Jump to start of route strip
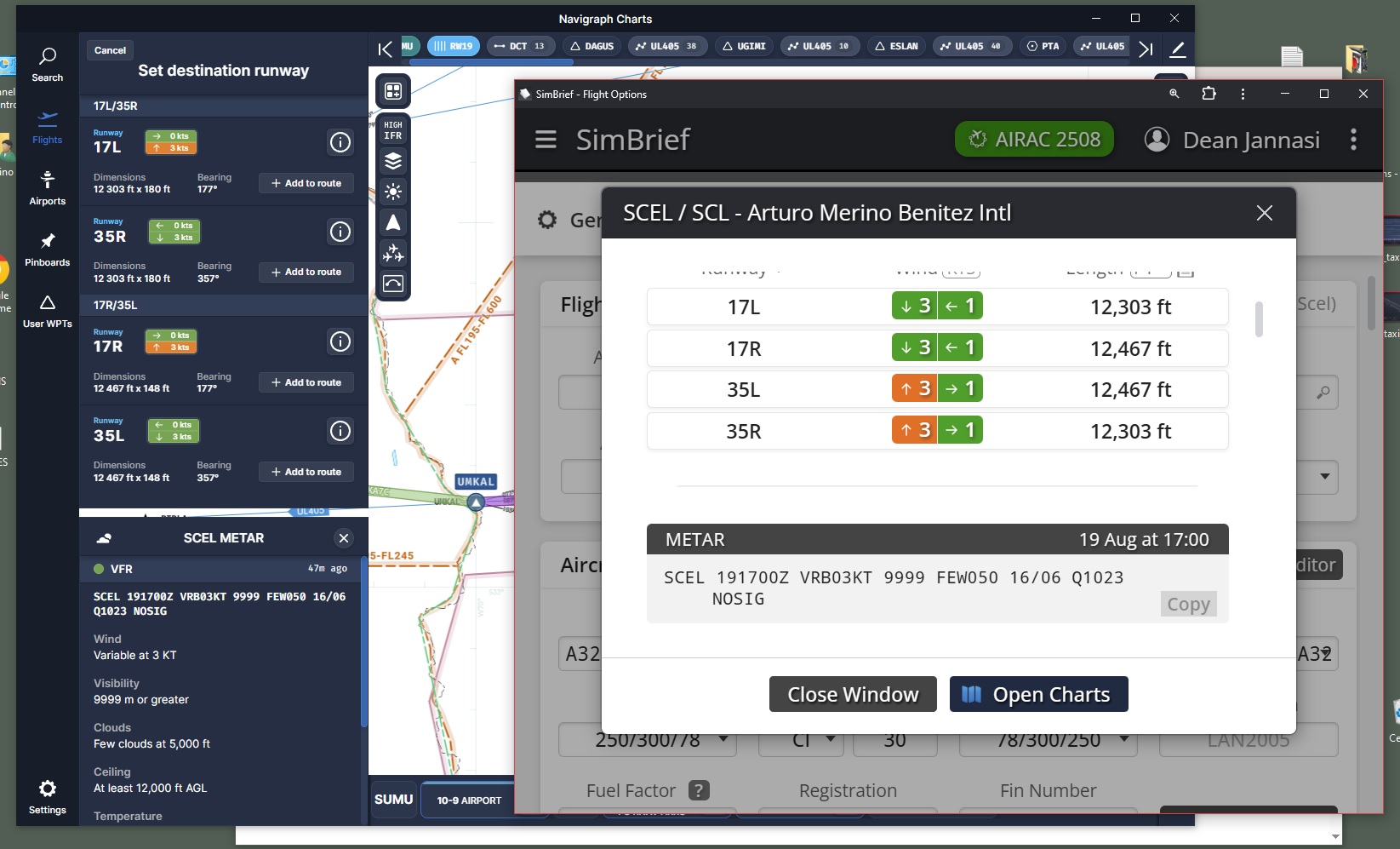Image resolution: width=1400 pixels, height=849 pixels. point(385,49)
